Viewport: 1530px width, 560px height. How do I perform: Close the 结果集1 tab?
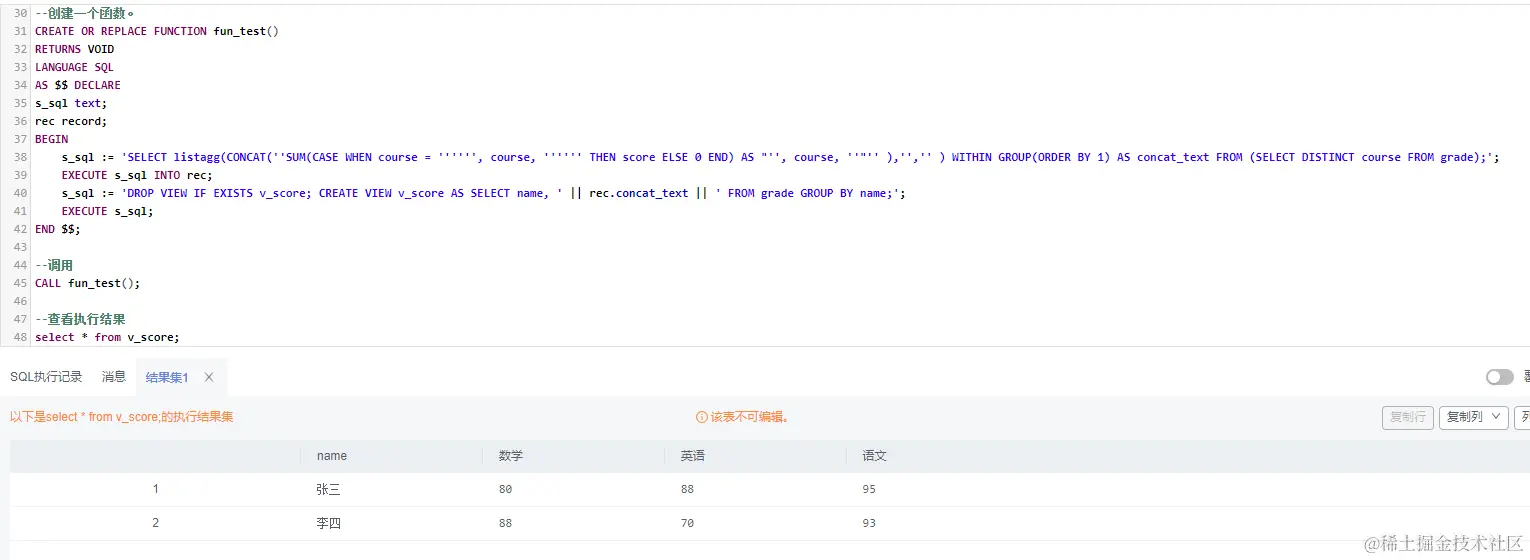[x=209, y=377]
